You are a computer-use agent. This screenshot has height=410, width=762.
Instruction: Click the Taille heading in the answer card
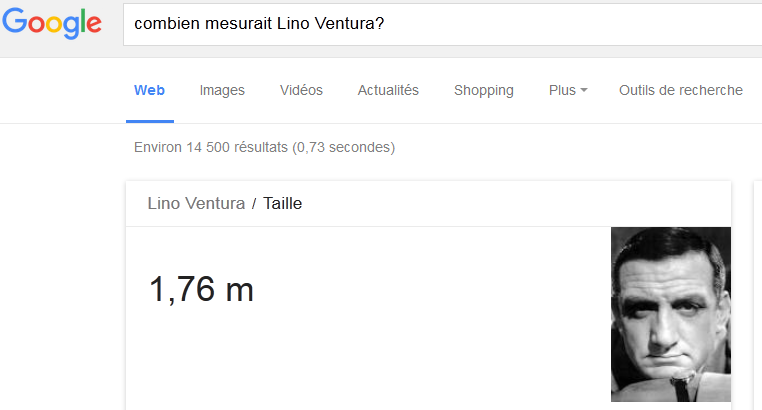tap(282, 204)
